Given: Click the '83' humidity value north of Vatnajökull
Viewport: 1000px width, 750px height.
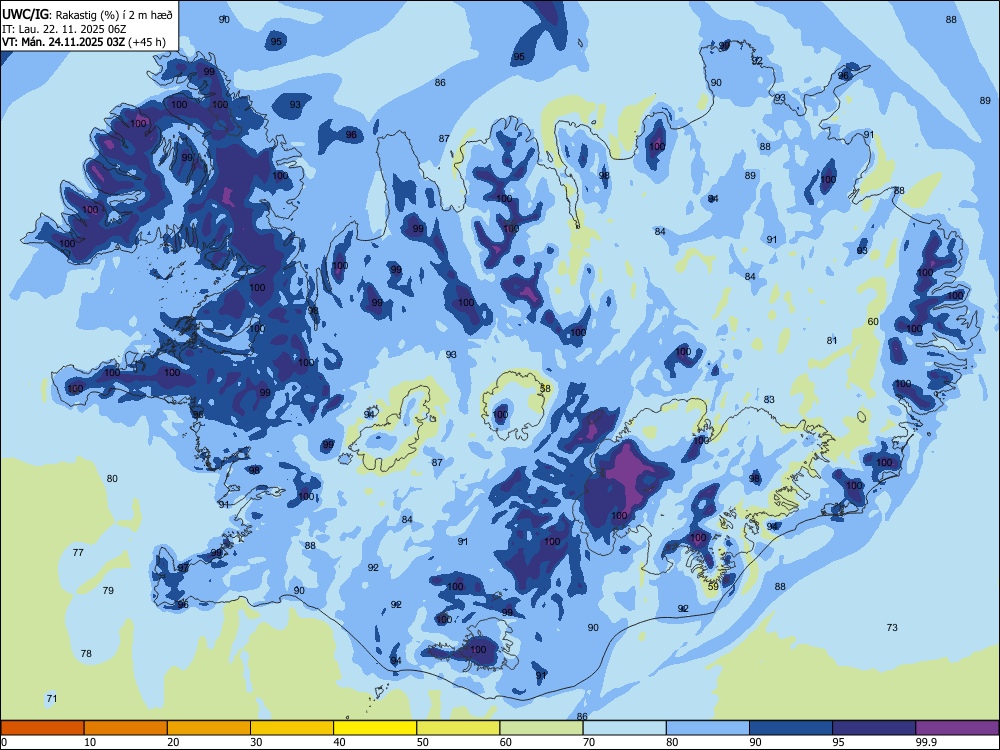Looking at the screenshot, I should coord(769,399).
